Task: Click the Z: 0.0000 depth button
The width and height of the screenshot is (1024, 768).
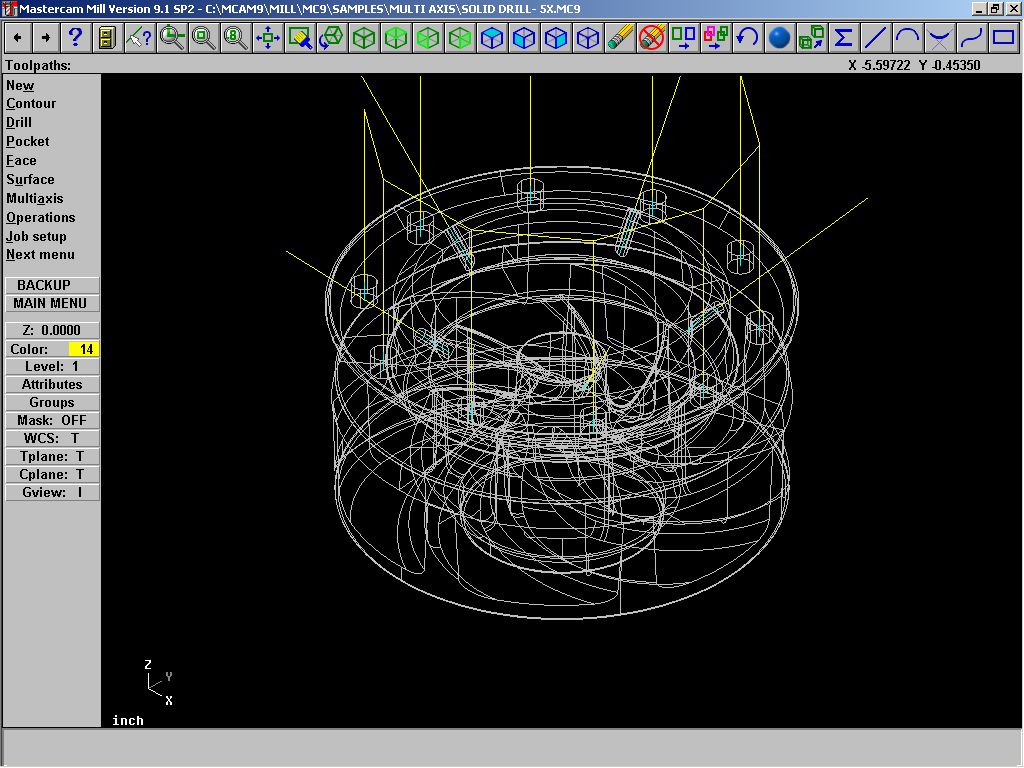Action: coord(52,330)
